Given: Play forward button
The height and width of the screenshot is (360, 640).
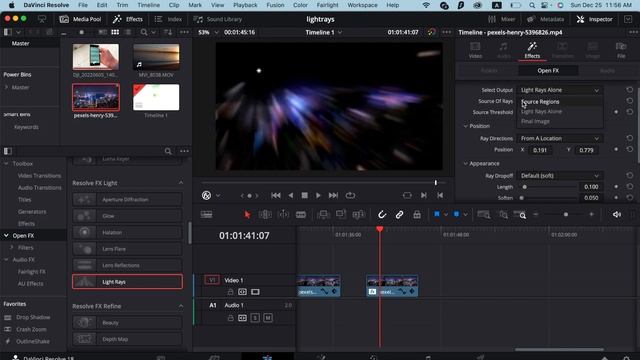Looking at the screenshot, I should coord(318,196).
